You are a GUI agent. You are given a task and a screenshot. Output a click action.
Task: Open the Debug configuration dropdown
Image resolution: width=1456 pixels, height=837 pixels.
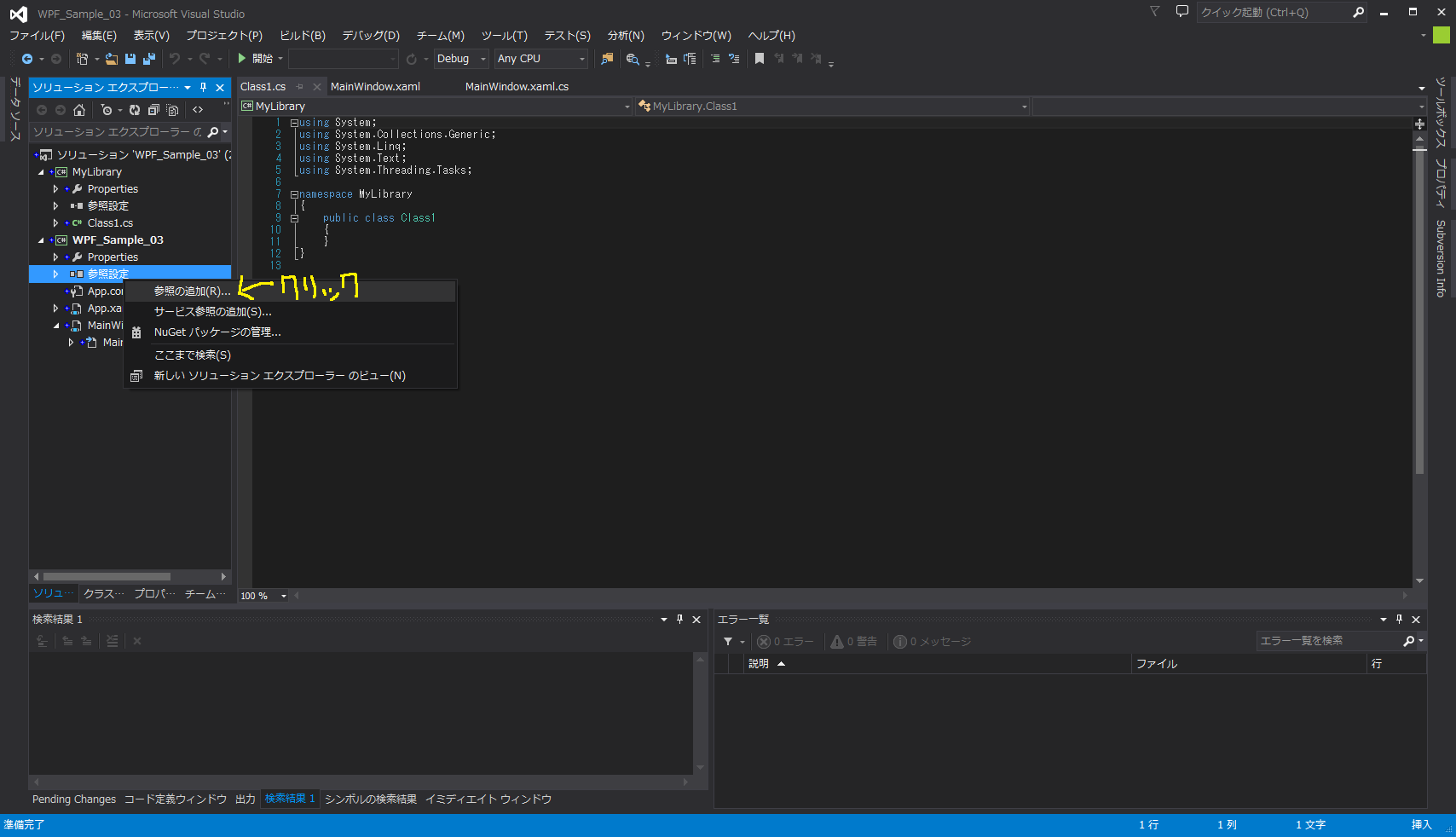point(461,59)
